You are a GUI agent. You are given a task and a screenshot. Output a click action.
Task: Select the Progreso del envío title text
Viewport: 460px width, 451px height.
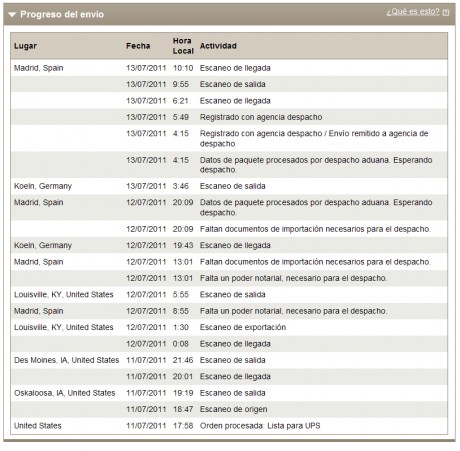pyautogui.click(x=62, y=15)
